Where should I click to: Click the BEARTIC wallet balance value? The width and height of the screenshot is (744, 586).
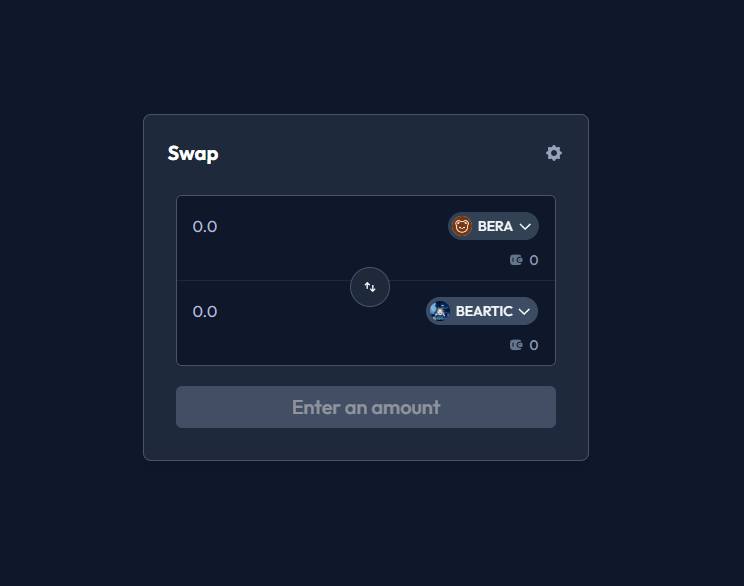[x=534, y=345]
